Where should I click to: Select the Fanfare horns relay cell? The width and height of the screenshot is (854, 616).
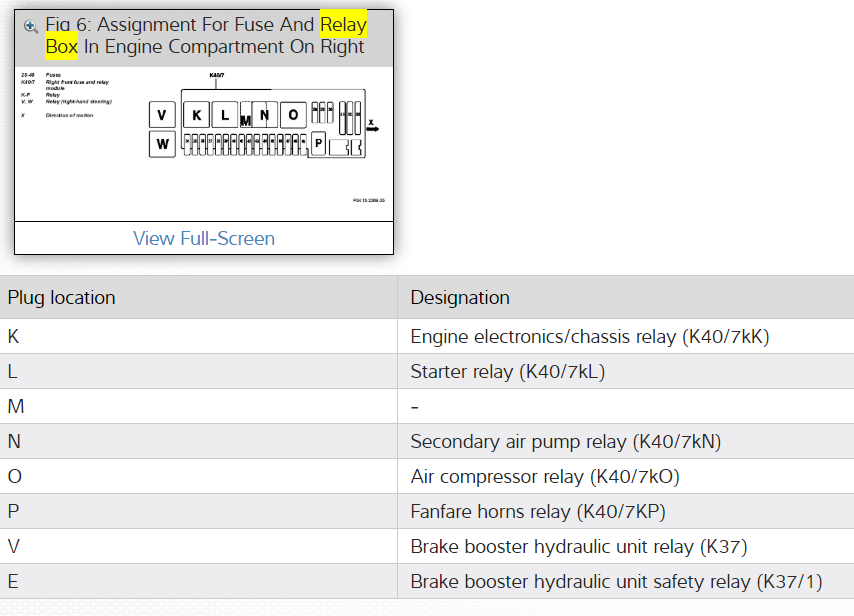pos(537,511)
